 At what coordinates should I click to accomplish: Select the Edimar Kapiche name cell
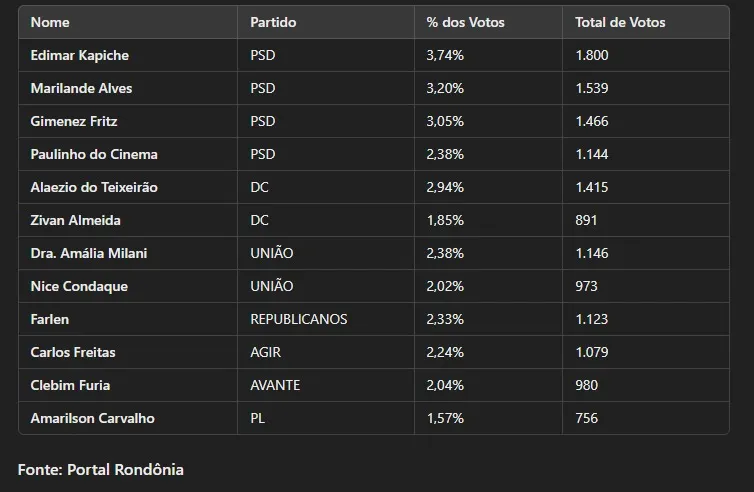80,55
